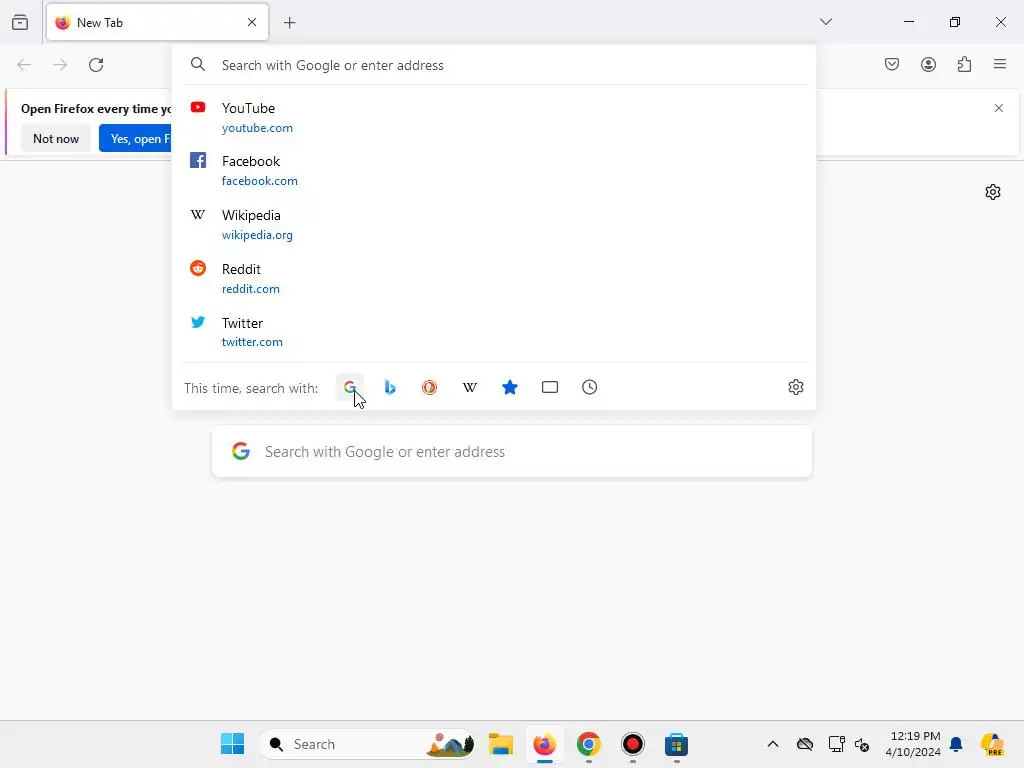The image size is (1024, 768).
Task: Expand the list all tabs chevron
Action: [825, 22]
